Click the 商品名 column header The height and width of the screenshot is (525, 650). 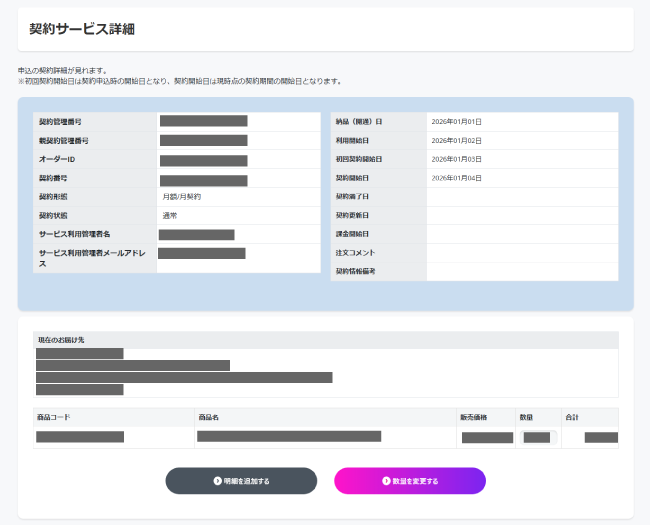click(x=209, y=417)
